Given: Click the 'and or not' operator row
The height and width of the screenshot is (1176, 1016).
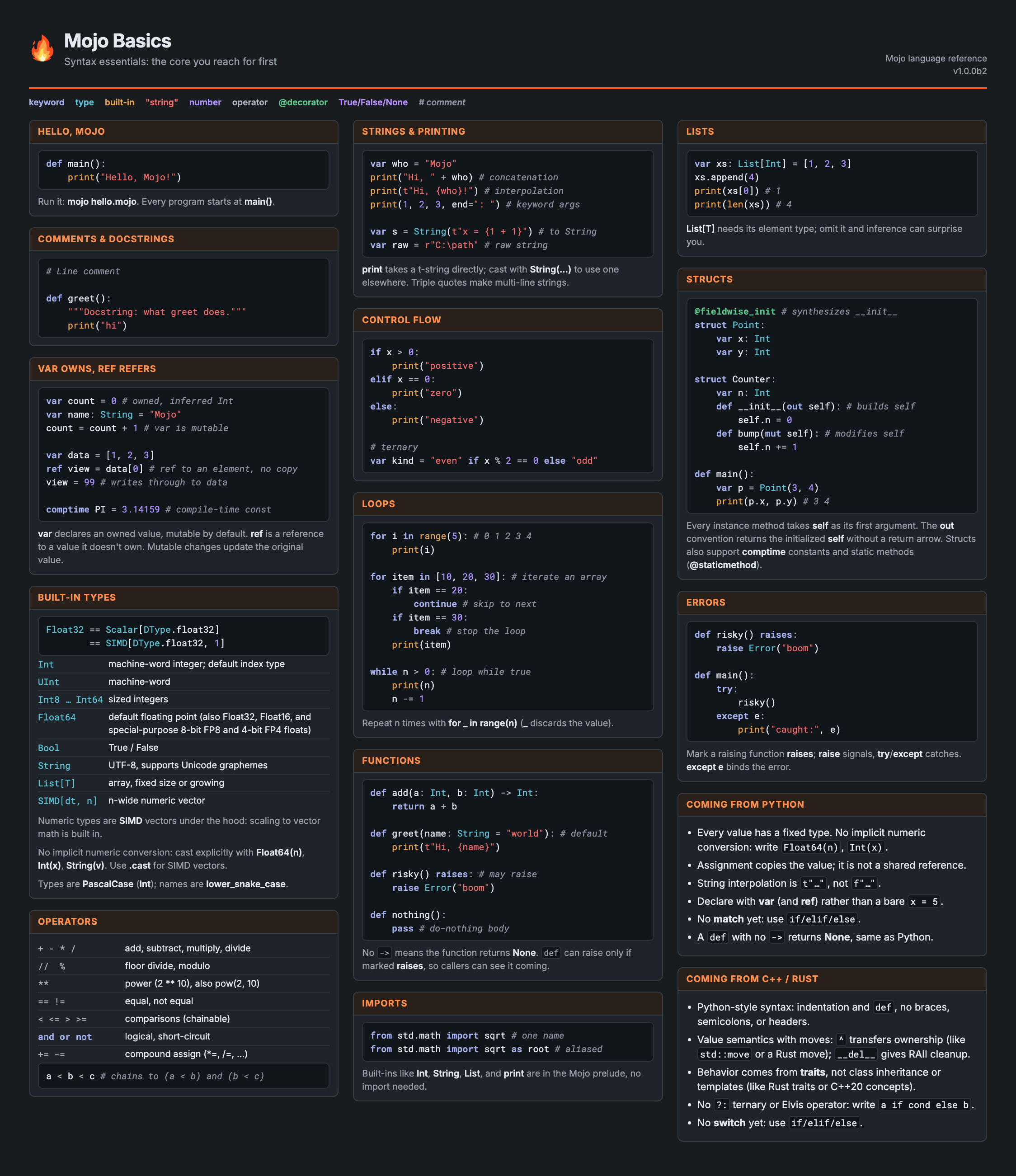Looking at the screenshot, I should pos(183,1036).
